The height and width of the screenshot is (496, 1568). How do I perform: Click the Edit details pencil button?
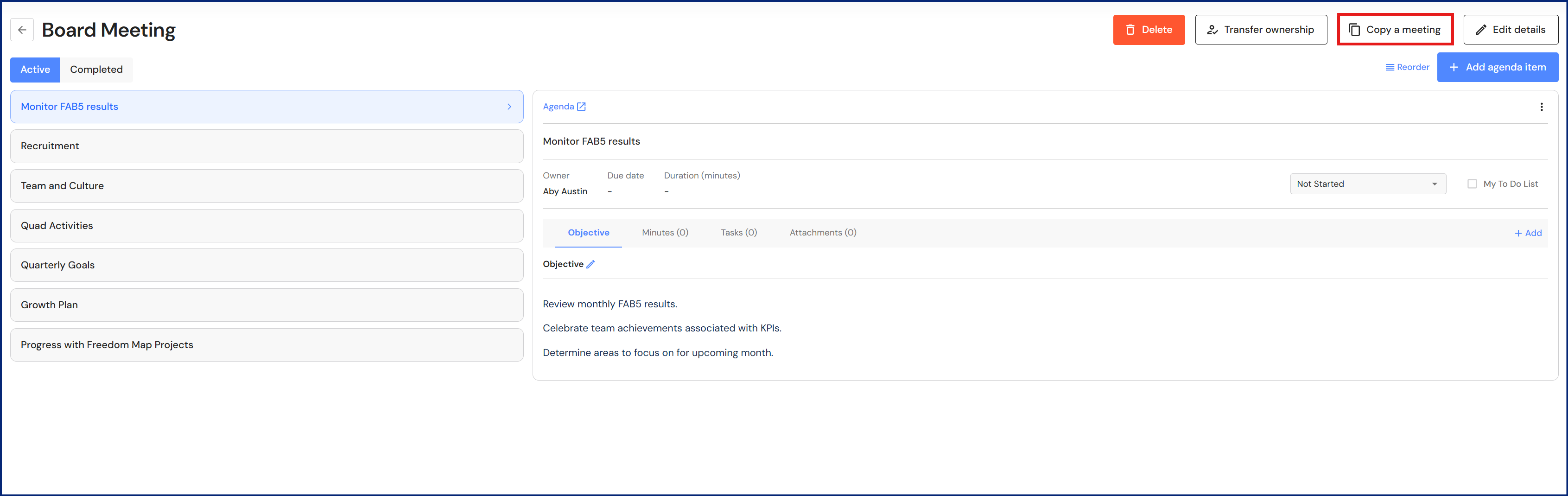tap(1510, 30)
